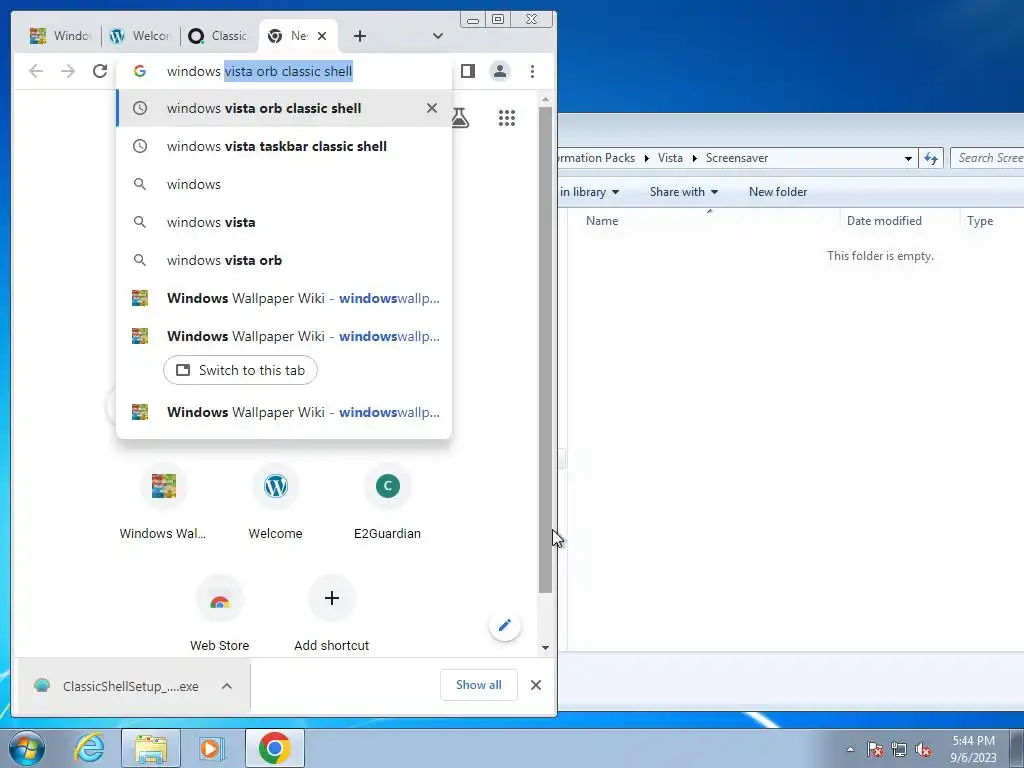This screenshot has width=1024, height=768.
Task: Click in the Chrome address bar text
Action: click(x=259, y=71)
